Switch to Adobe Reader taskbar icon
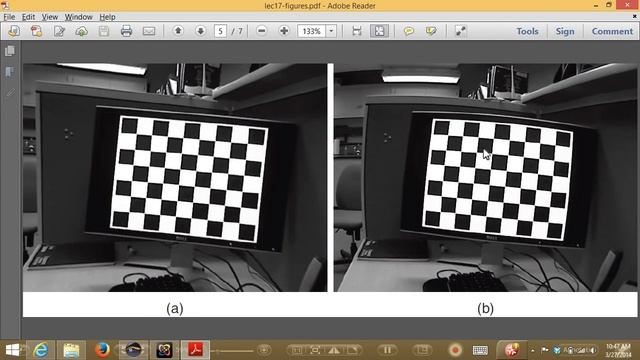This screenshot has width=640, height=360. click(195, 350)
